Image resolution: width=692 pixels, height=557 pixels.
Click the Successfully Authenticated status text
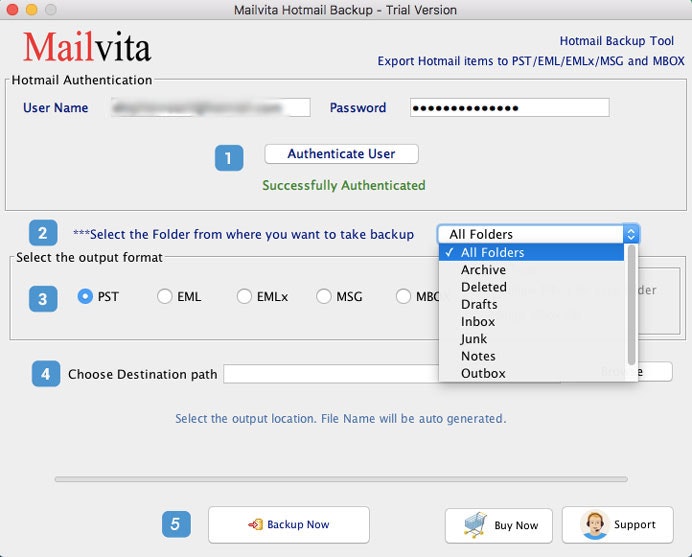click(x=344, y=185)
